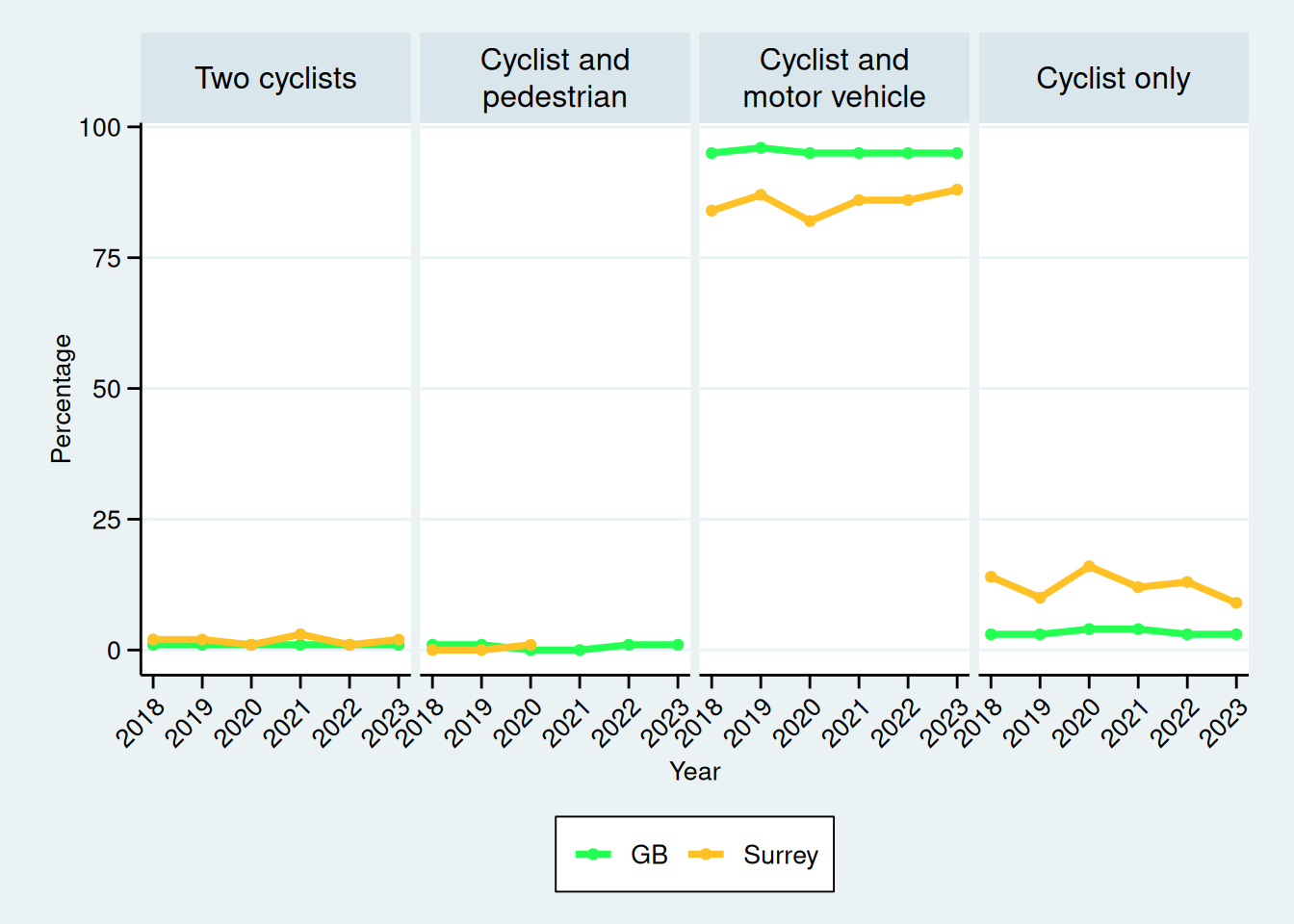This screenshot has height=924, width=1294.
Task: Click Surrey's 2020 point in motor vehicle panel
Action: click(x=810, y=220)
